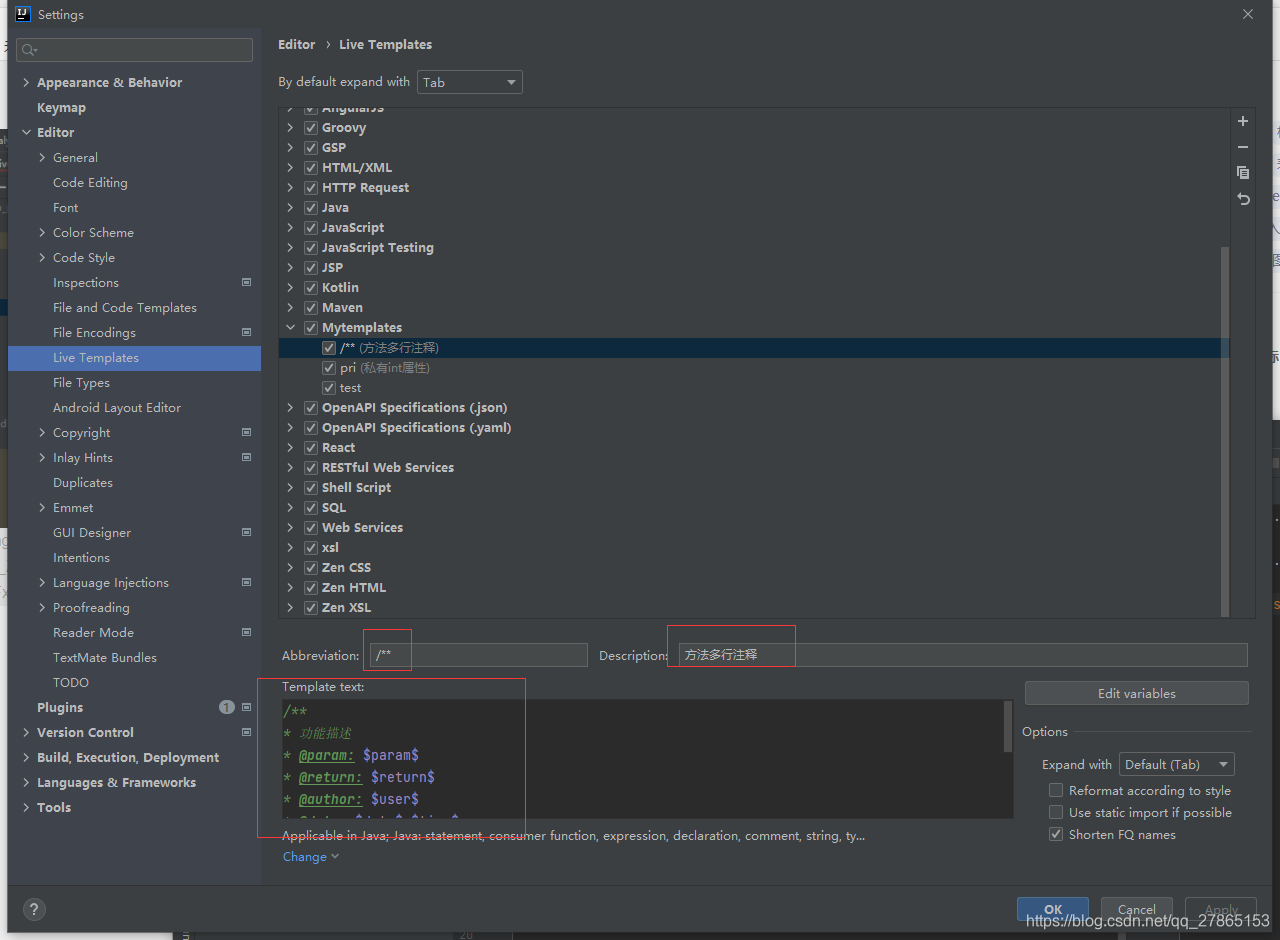Image resolution: width=1280 pixels, height=940 pixels.
Task: Select the JavaScript Testing group
Action: click(378, 248)
